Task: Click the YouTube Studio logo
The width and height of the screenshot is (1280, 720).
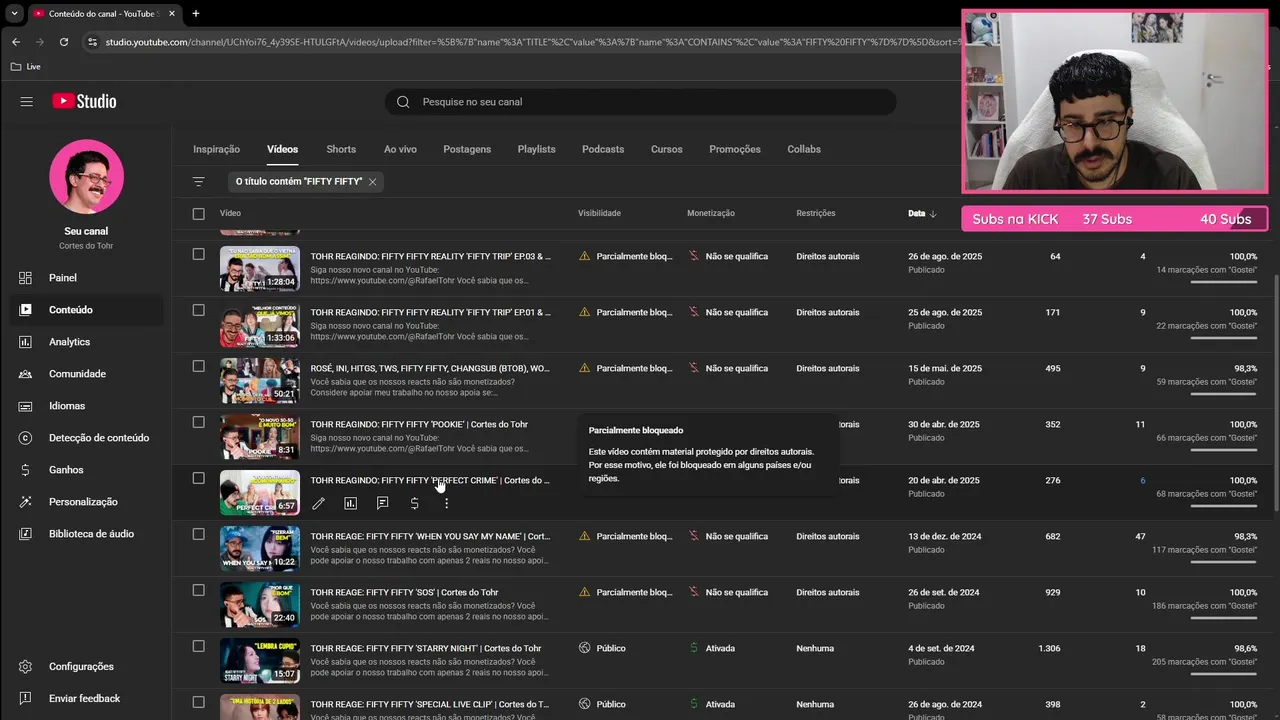Action: coord(84,102)
